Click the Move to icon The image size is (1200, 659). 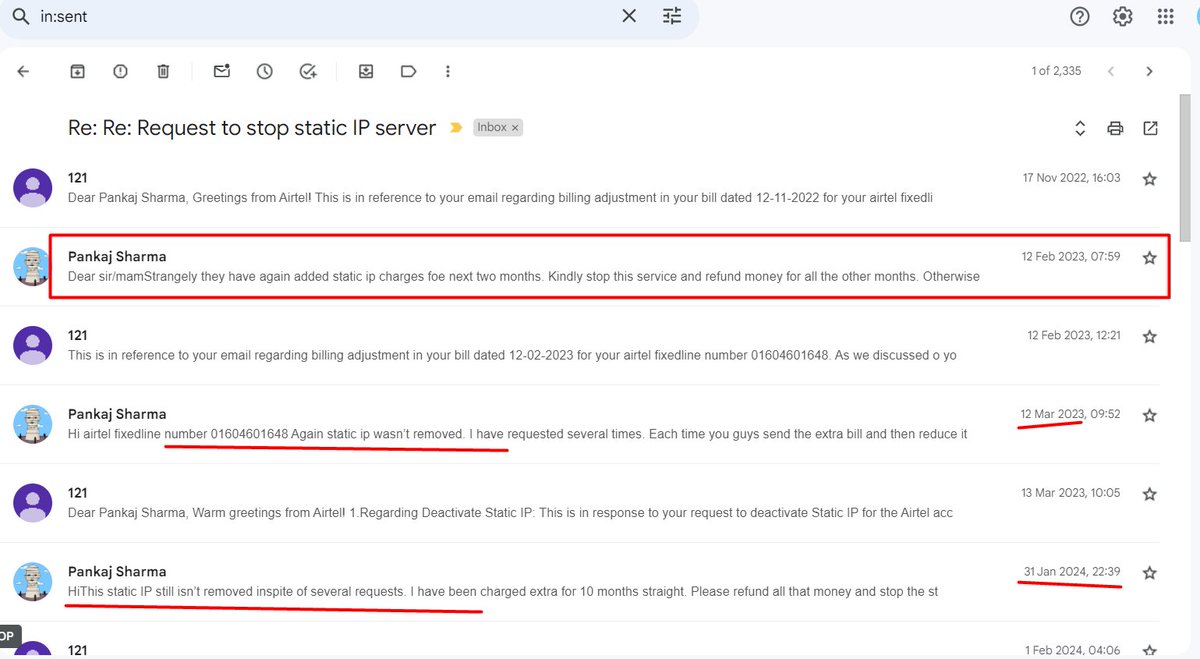366,71
